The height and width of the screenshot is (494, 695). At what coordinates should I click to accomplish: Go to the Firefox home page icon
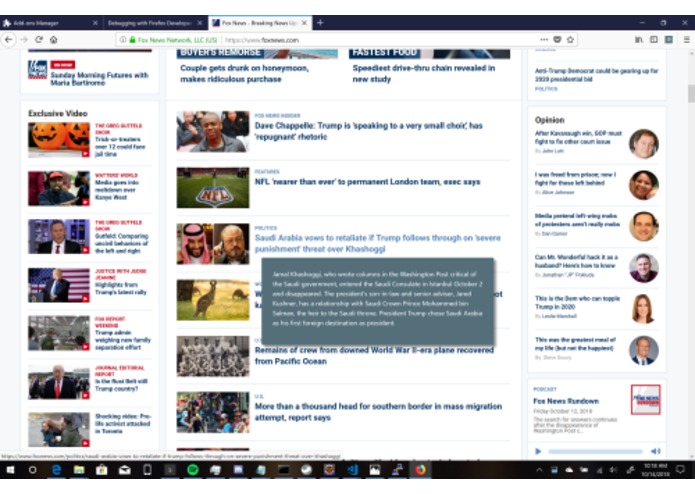coord(54,40)
